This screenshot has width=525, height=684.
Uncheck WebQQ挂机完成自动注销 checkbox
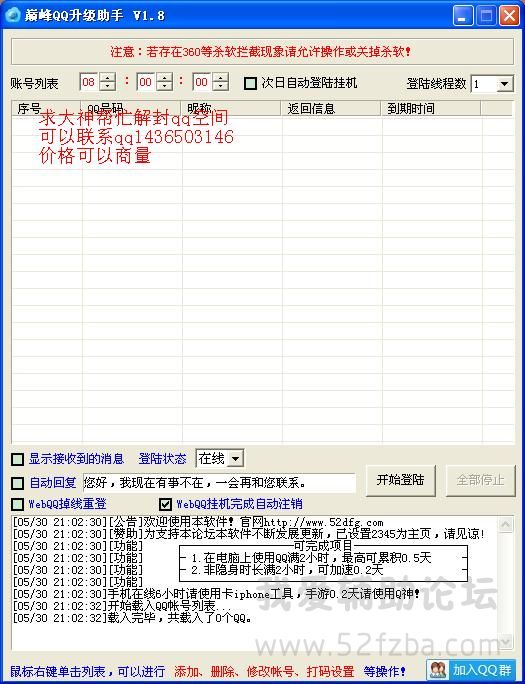point(165,504)
